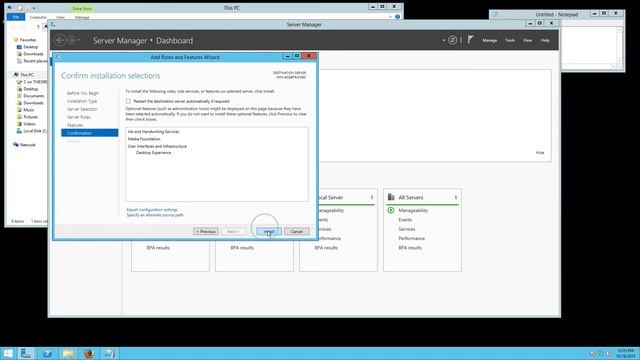Open Export configuration settings link
The width and height of the screenshot is (640, 360).
[x=152, y=210]
